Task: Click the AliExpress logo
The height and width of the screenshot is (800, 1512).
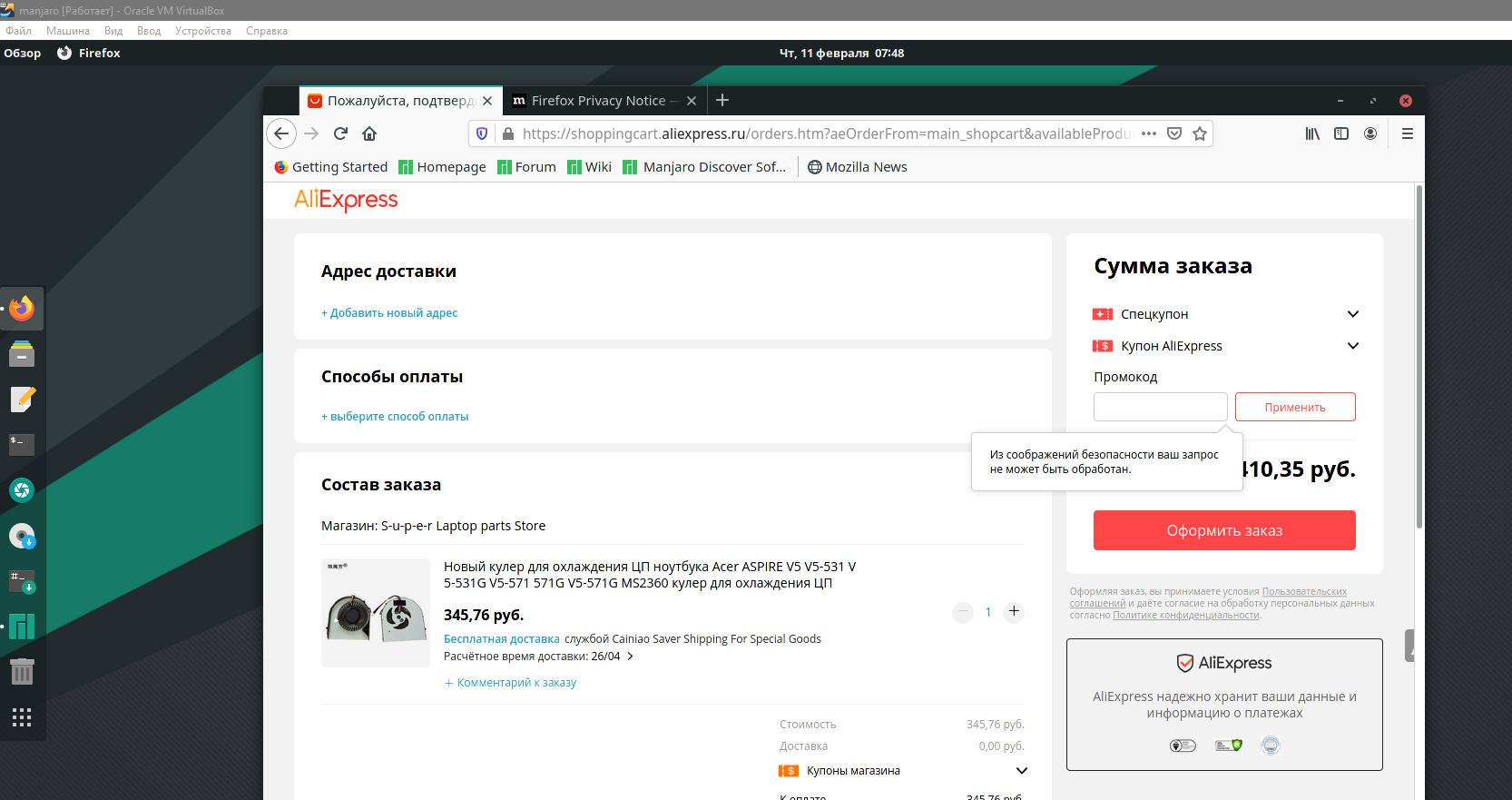Action: [x=346, y=200]
